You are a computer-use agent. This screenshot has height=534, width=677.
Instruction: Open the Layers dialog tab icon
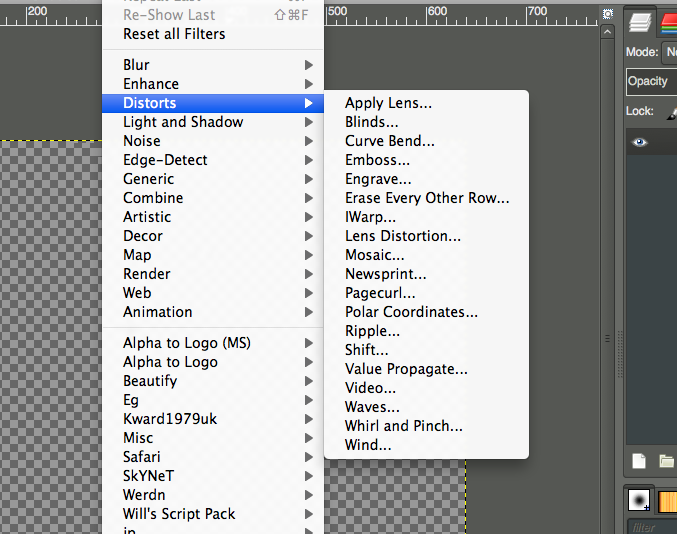[x=640, y=22]
